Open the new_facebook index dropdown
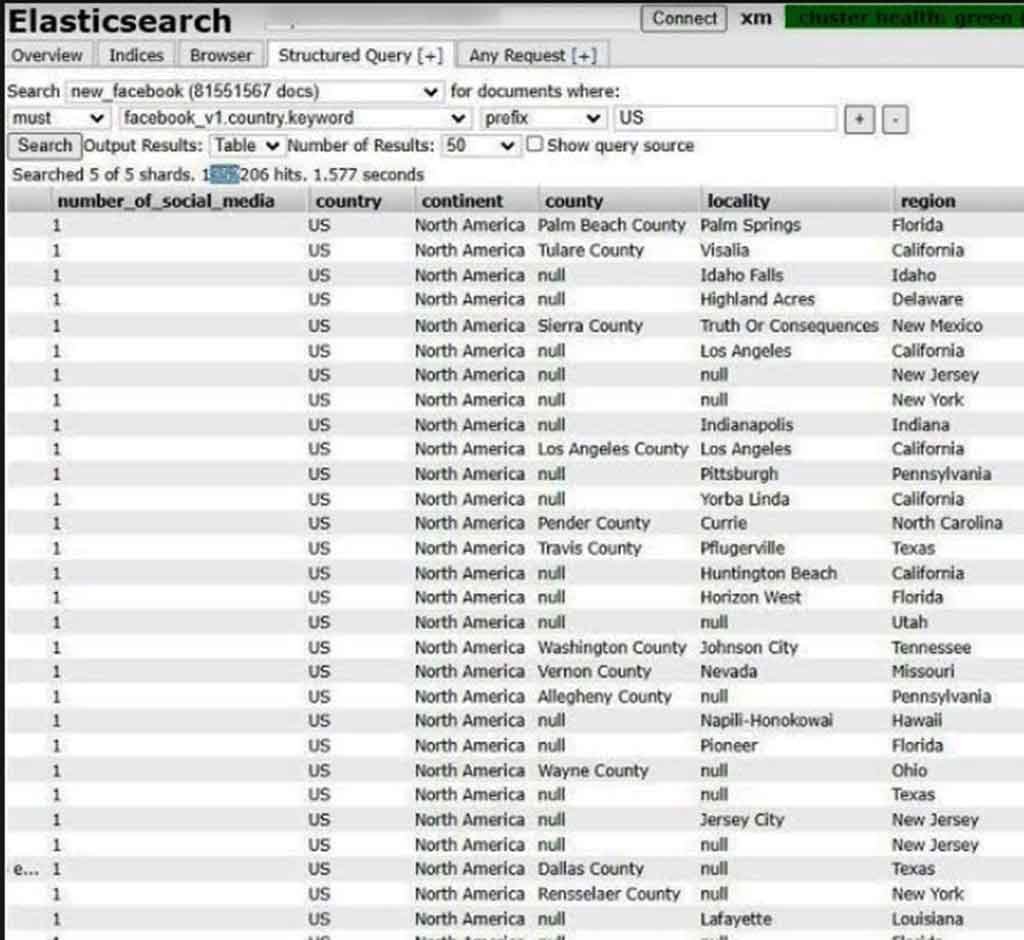The height and width of the screenshot is (940, 1024). pyautogui.click(x=254, y=91)
